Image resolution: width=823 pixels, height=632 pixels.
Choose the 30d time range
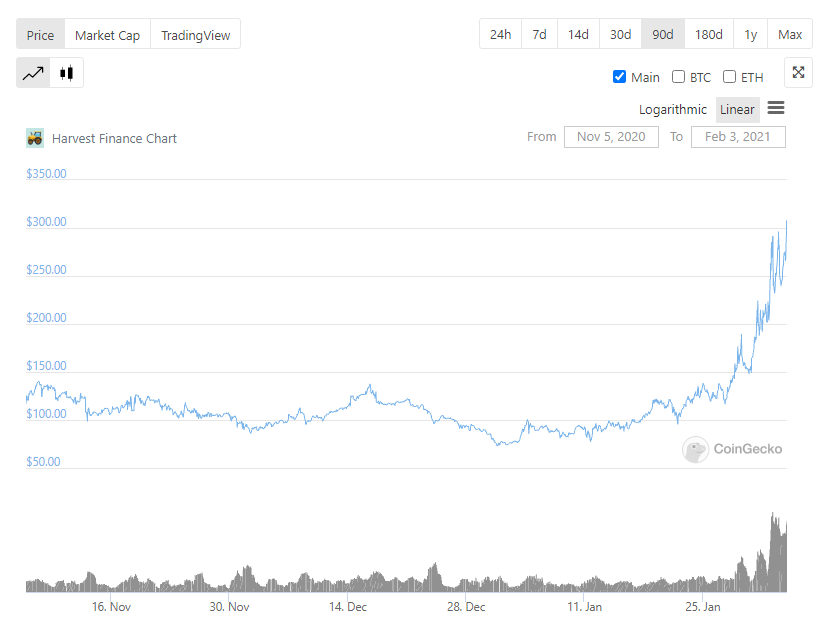click(620, 34)
